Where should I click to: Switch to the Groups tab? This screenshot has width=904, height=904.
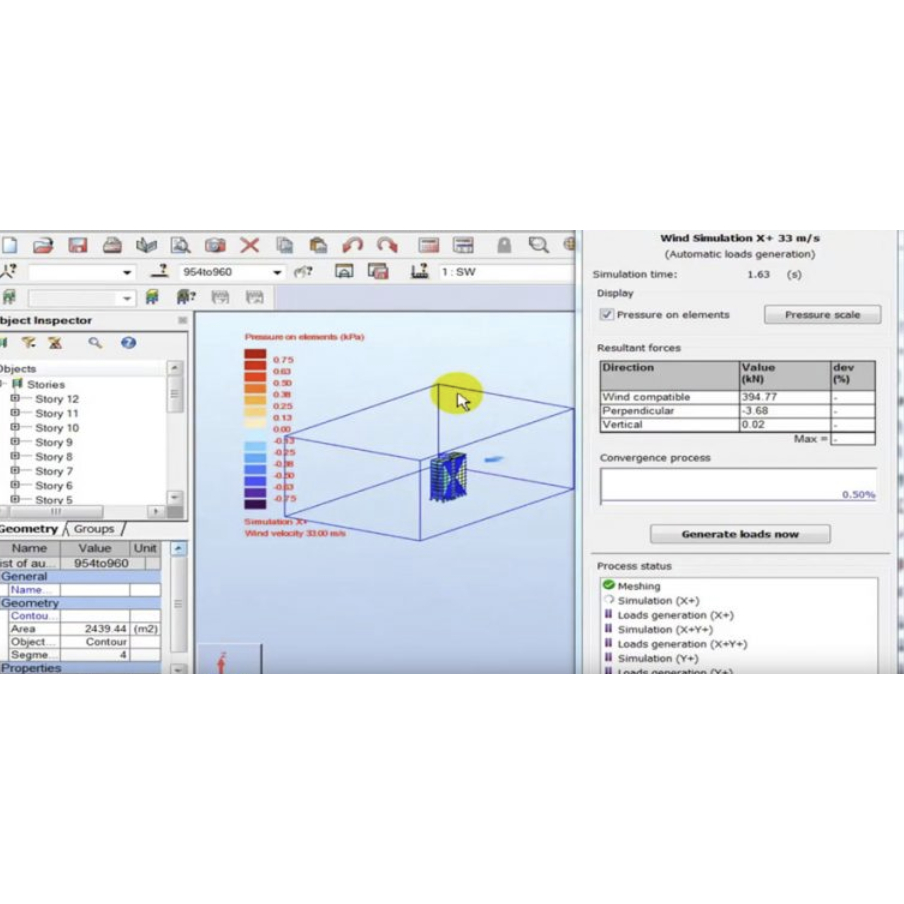pyautogui.click(x=94, y=529)
